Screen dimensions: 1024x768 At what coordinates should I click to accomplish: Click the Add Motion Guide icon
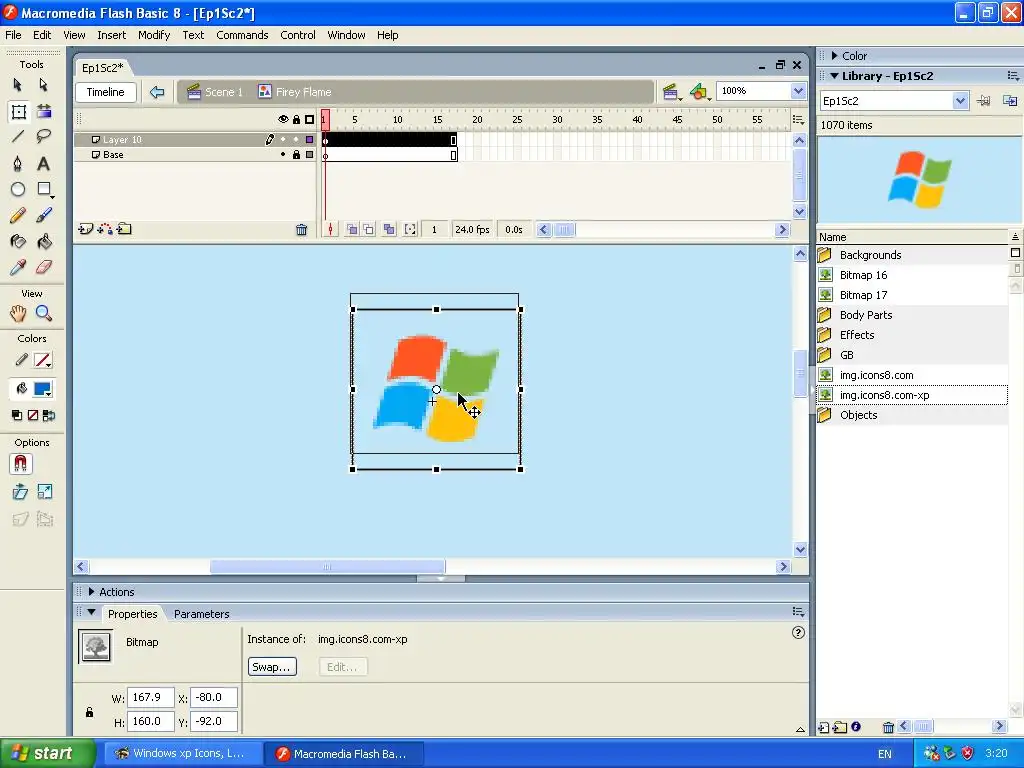point(104,229)
